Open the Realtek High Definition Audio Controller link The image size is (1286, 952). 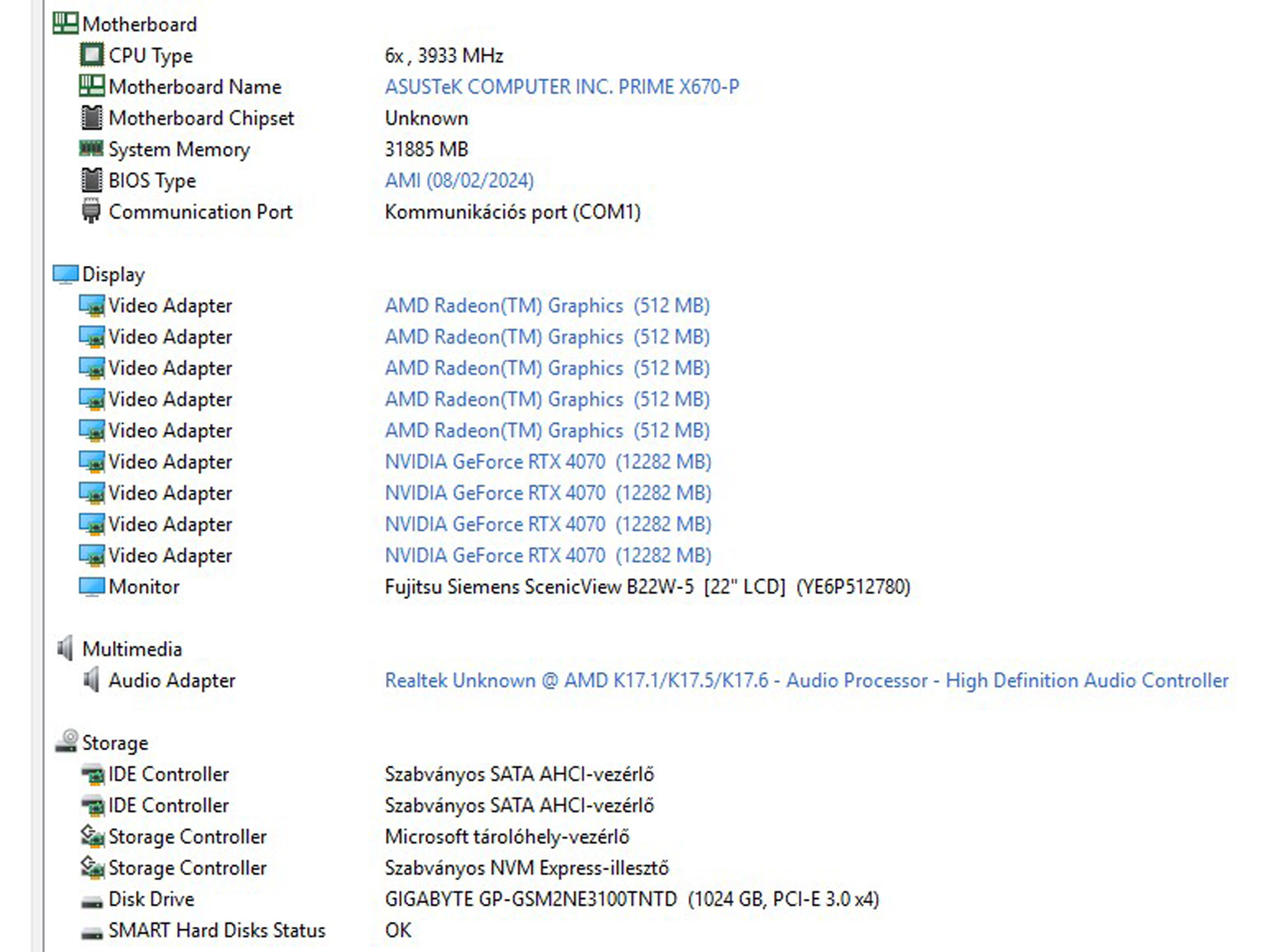pyautogui.click(x=806, y=680)
